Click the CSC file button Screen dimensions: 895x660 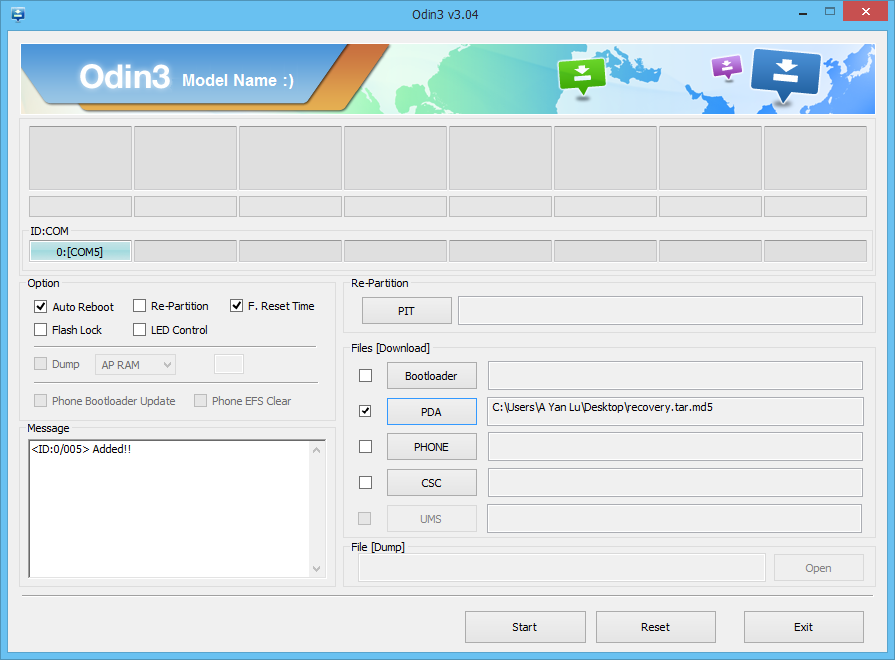click(x=432, y=483)
